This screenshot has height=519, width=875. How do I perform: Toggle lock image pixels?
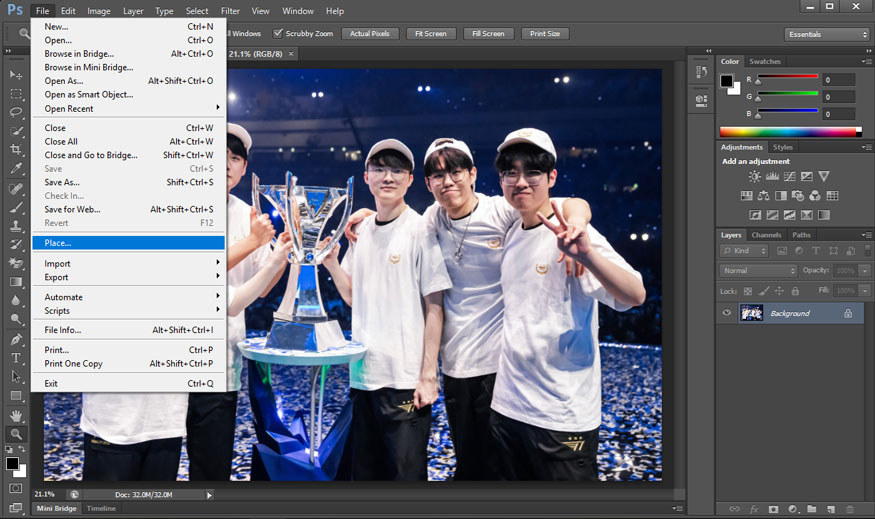(763, 291)
